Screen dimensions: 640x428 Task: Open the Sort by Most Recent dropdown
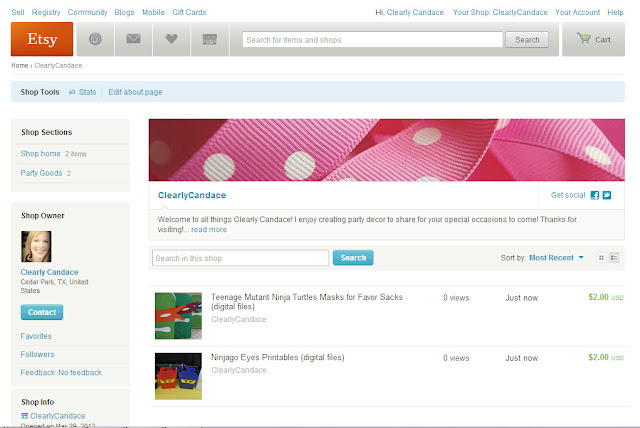556,258
